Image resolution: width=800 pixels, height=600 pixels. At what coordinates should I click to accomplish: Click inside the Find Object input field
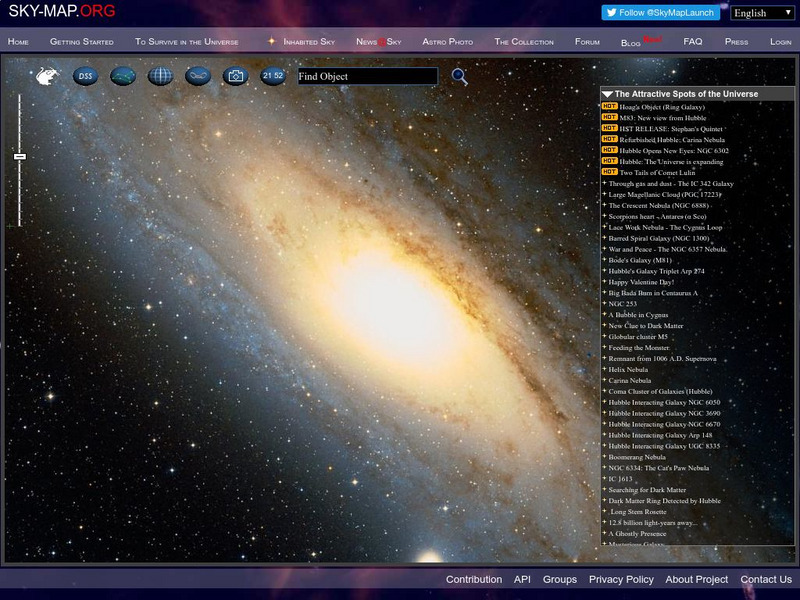point(370,76)
